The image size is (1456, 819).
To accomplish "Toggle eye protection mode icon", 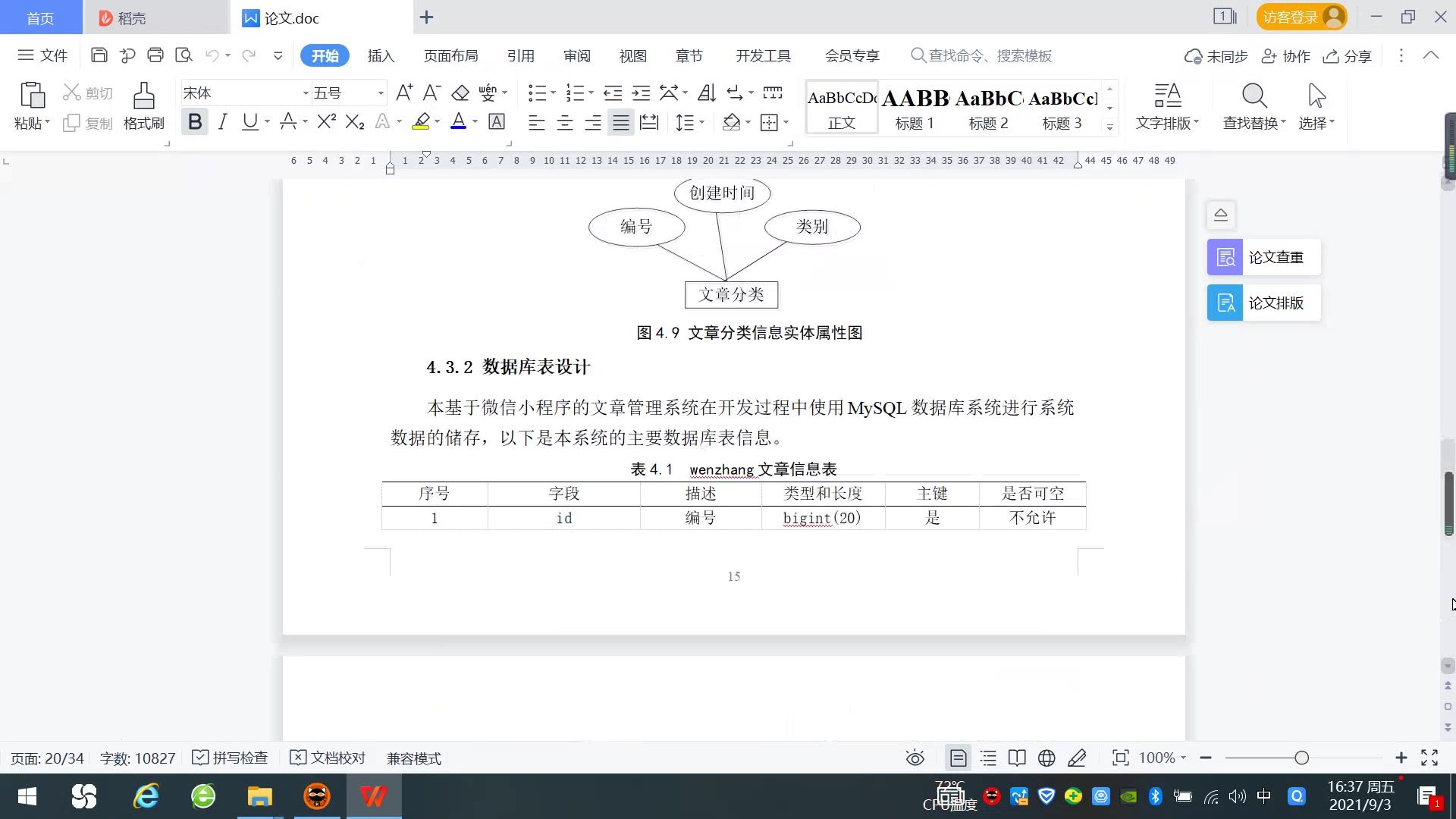I will [915, 758].
